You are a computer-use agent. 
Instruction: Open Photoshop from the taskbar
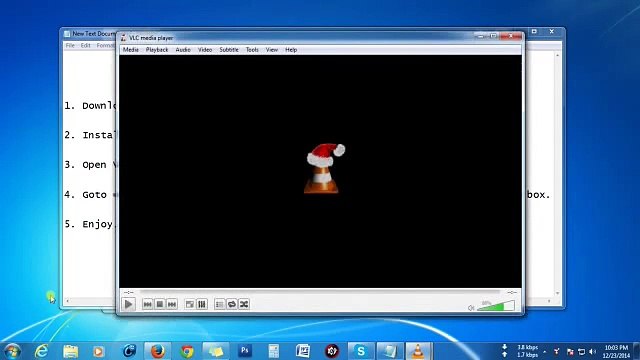point(245,351)
